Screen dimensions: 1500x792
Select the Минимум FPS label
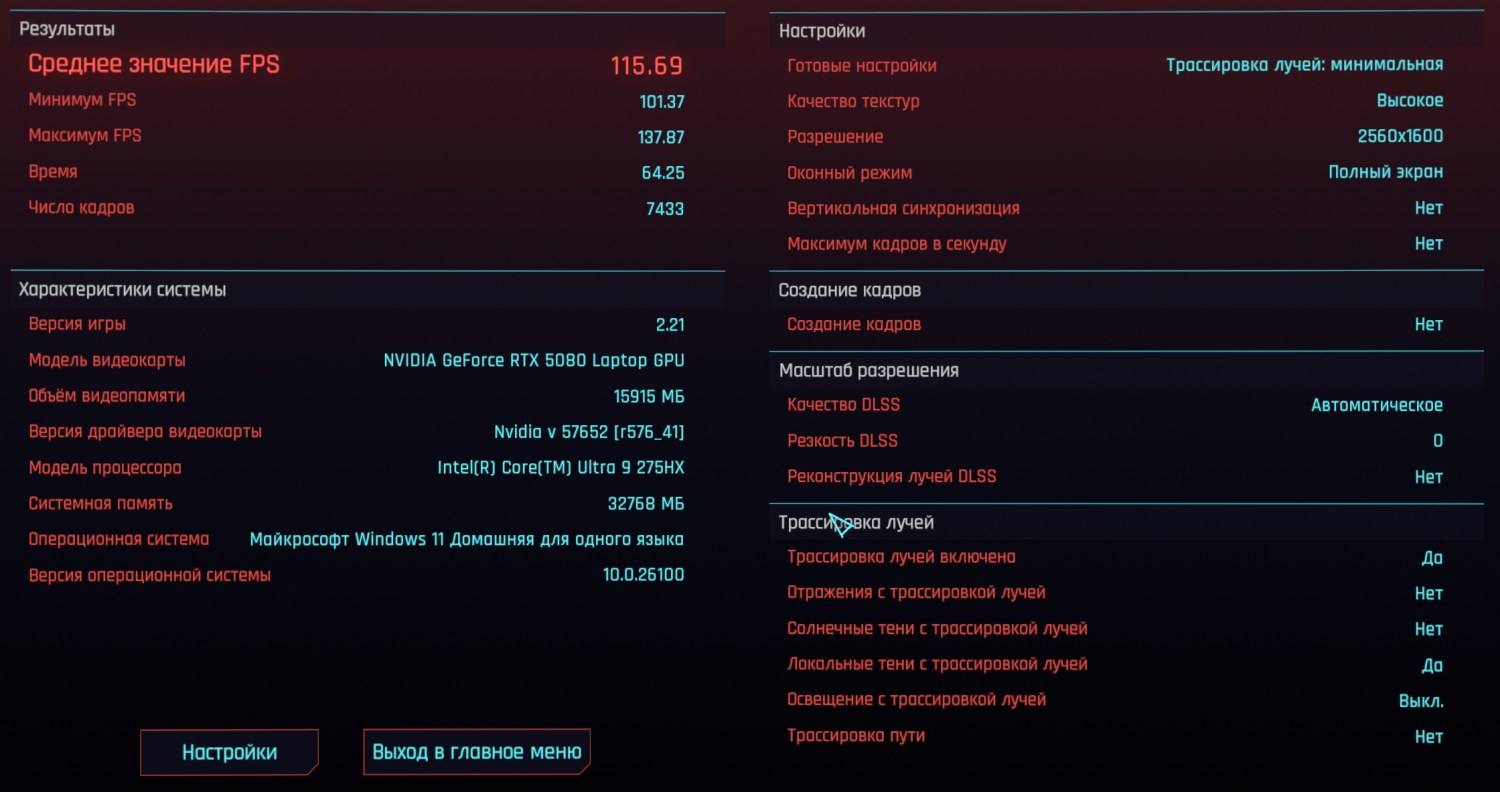click(82, 100)
